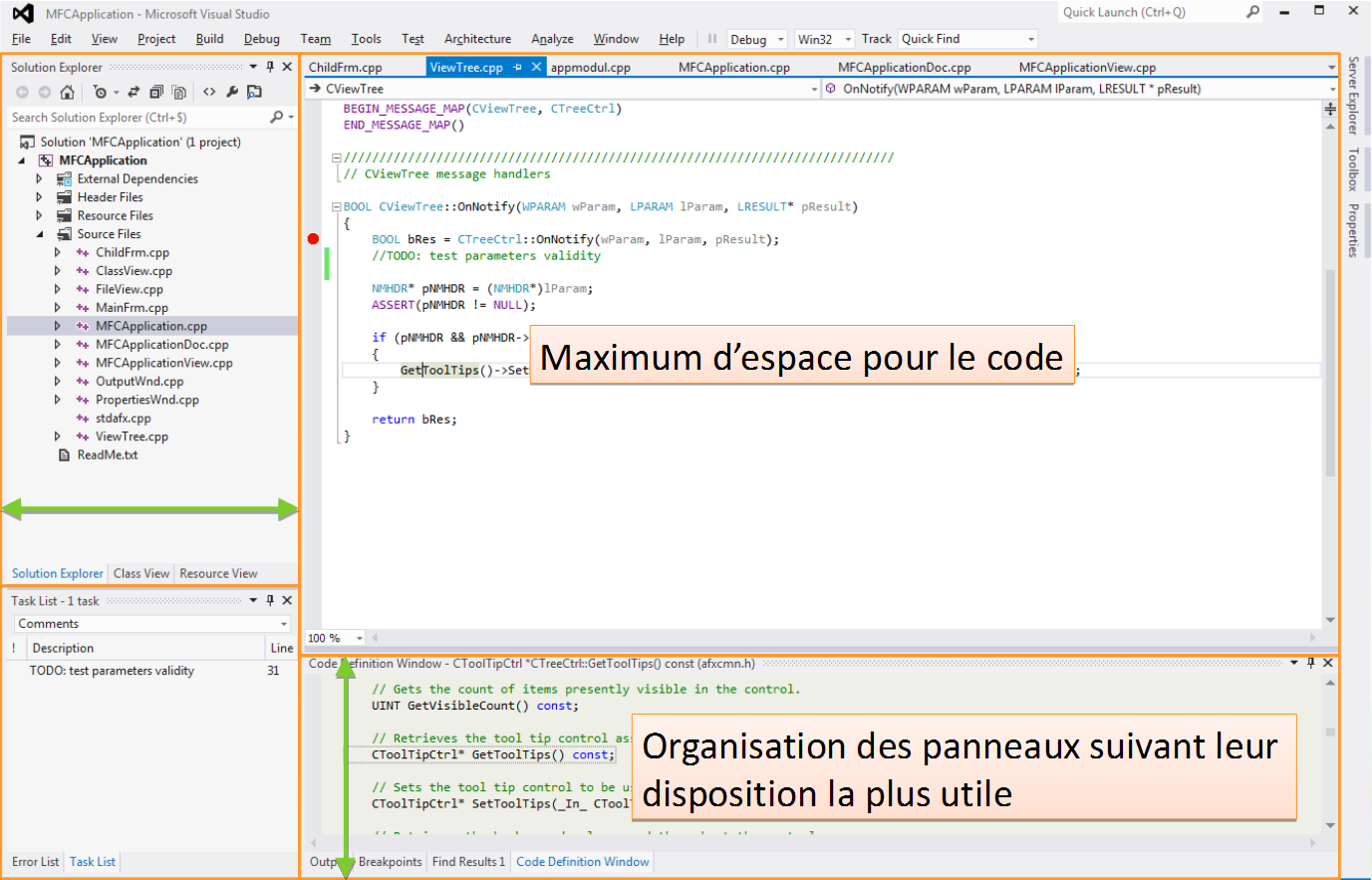The height and width of the screenshot is (880, 1372).
Task: Remove the red breakpoint in editor margin
Action: (x=313, y=239)
